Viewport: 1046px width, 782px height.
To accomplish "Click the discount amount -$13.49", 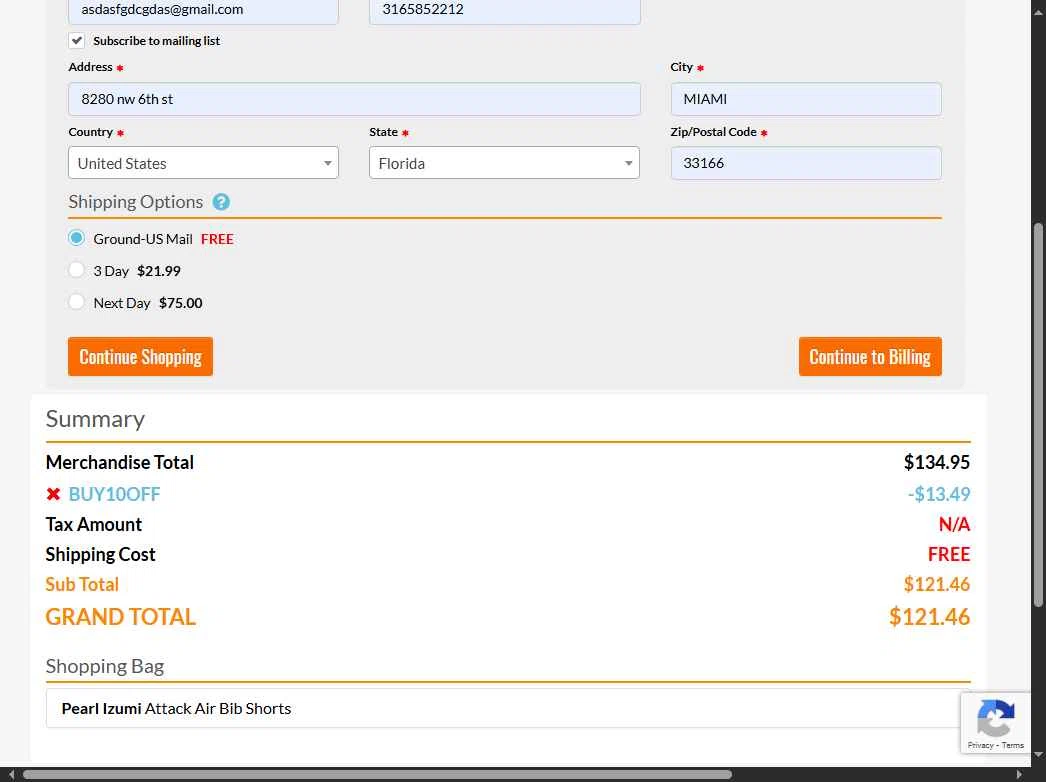I will [x=939, y=494].
